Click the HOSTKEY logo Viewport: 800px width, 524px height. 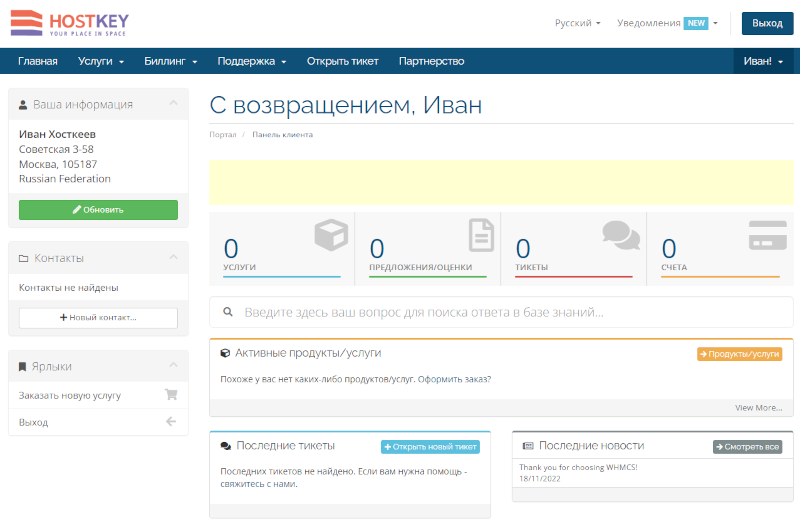click(x=69, y=22)
